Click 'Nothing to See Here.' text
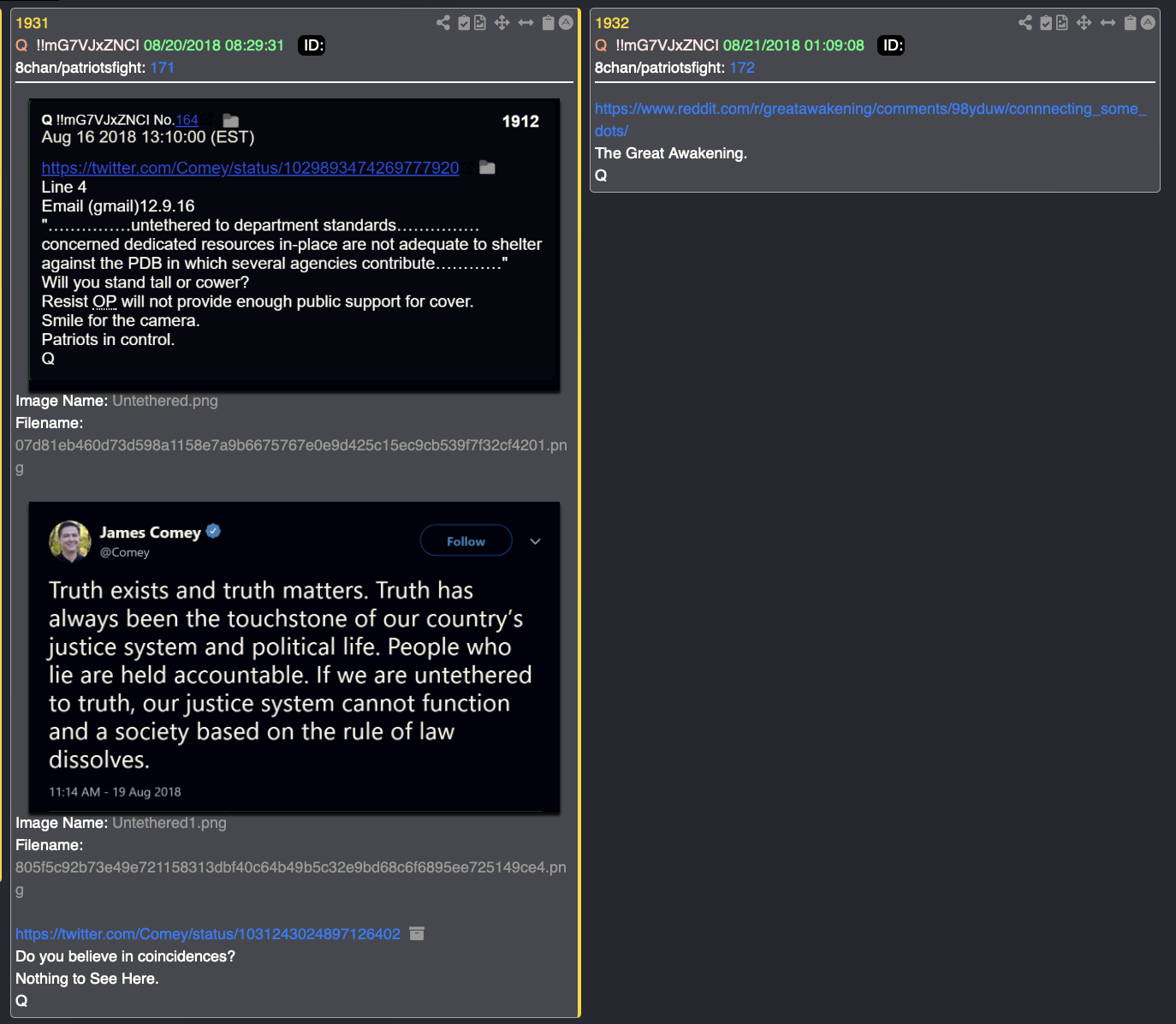1176x1024 pixels. point(87,979)
